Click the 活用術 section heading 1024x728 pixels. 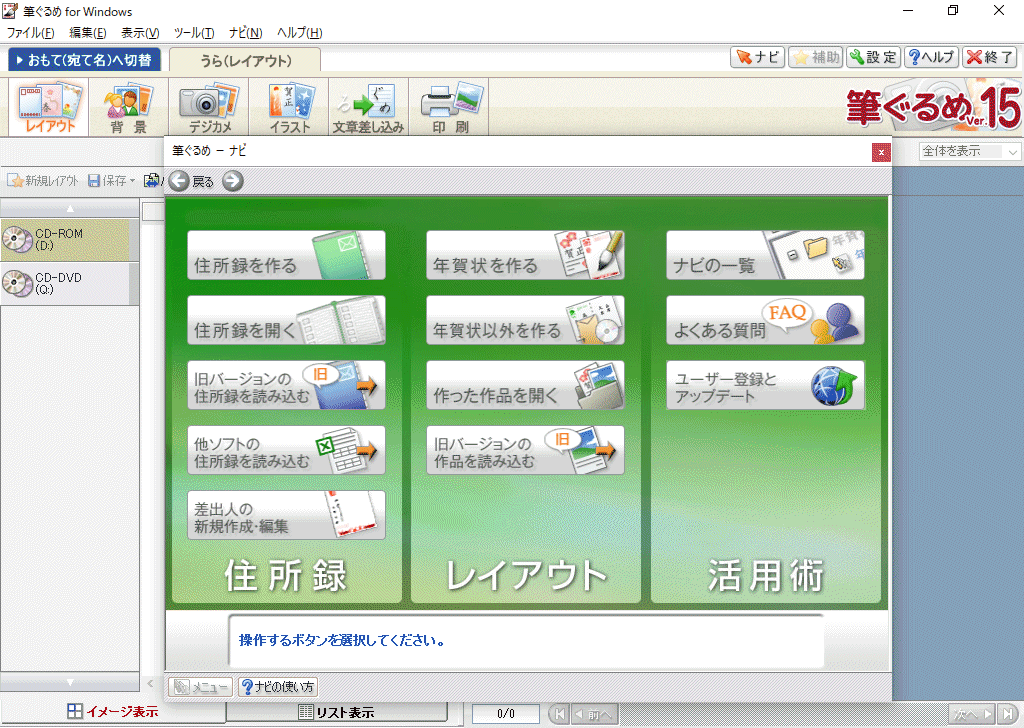click(765, 575)
